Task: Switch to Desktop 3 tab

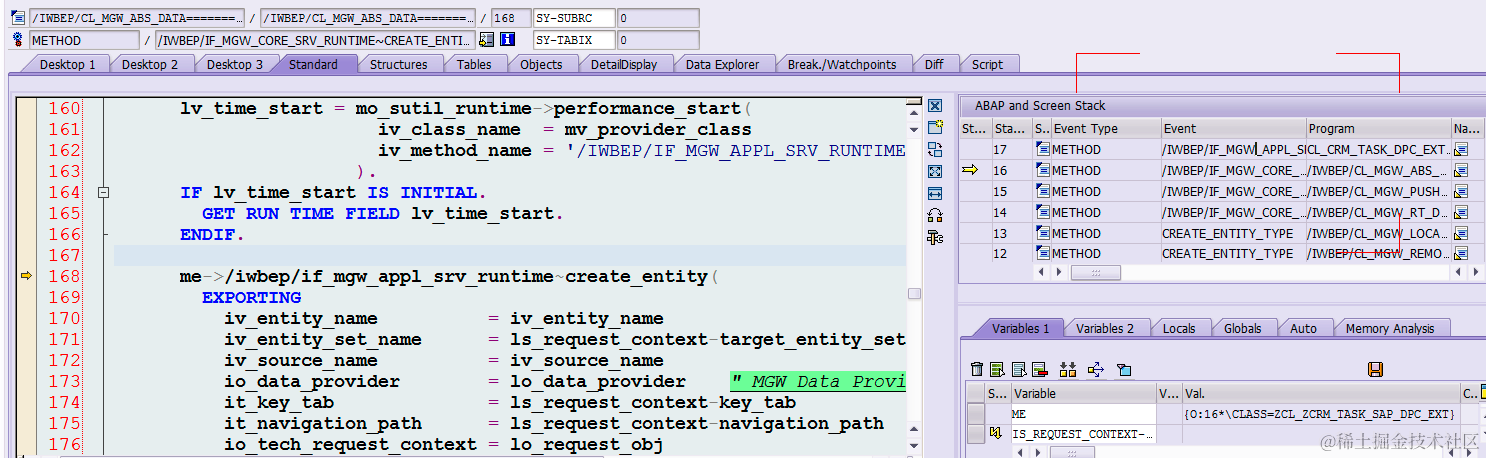Action: 235,64
